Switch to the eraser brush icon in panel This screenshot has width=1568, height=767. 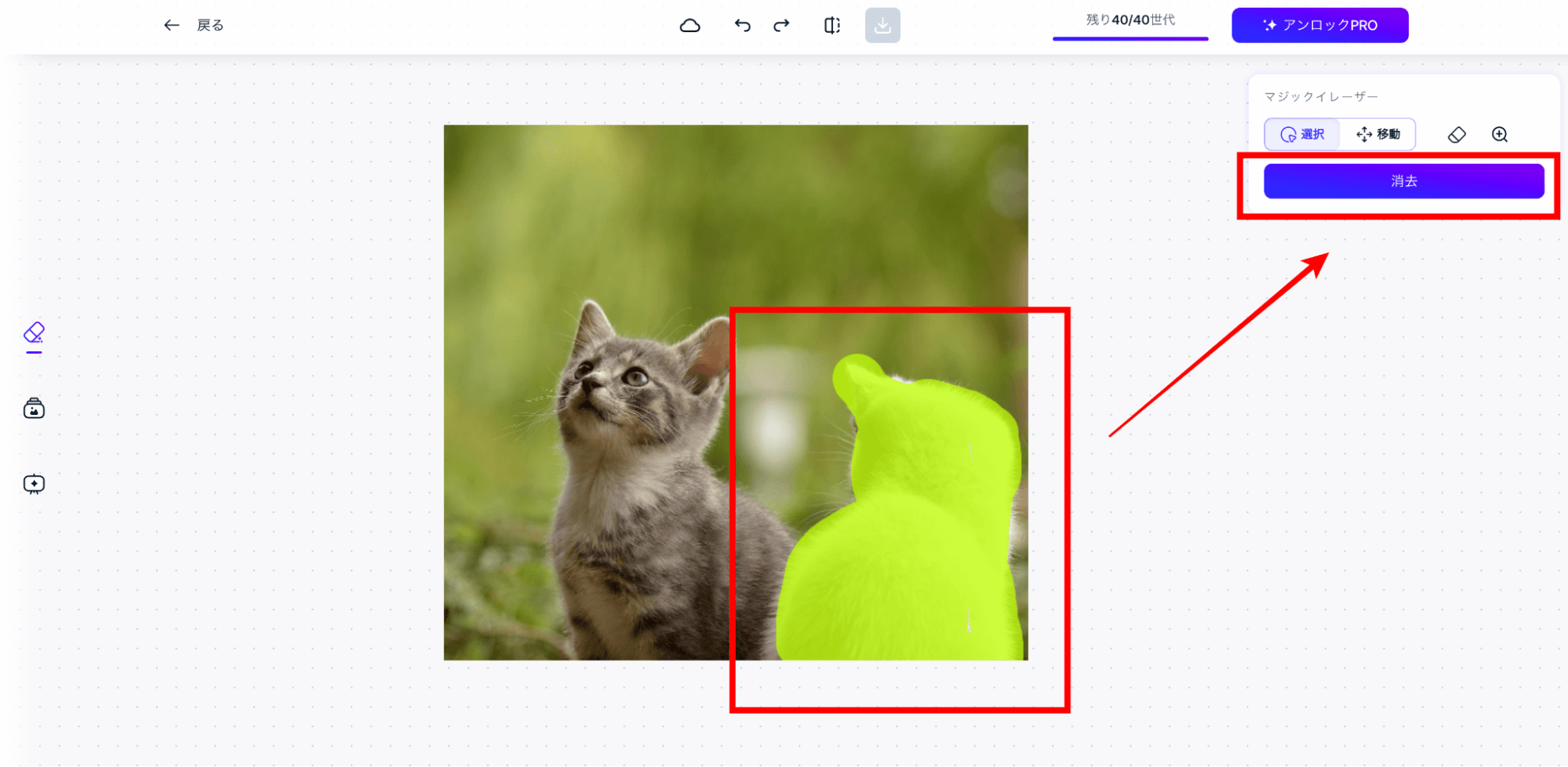[x=1457, y=135]
